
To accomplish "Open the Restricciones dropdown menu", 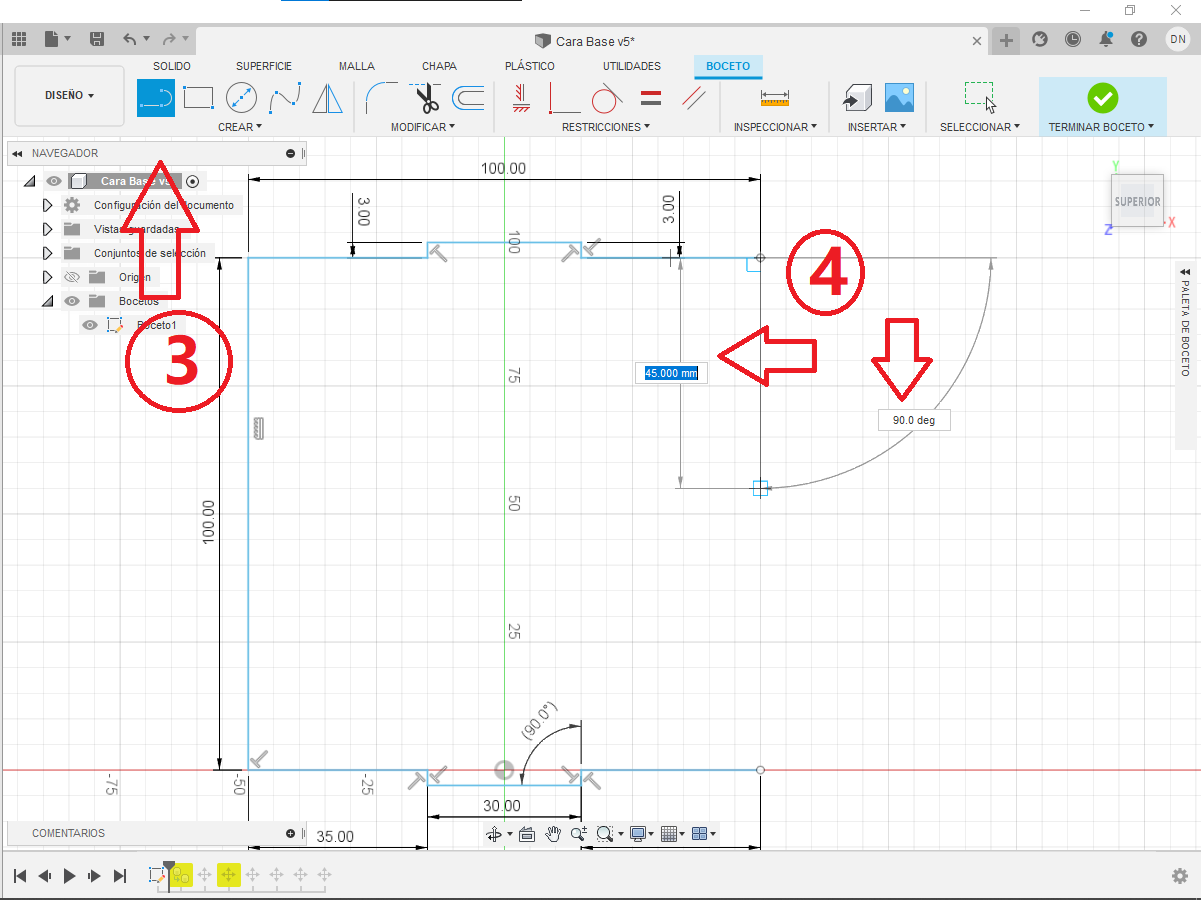I will [606, 127].
